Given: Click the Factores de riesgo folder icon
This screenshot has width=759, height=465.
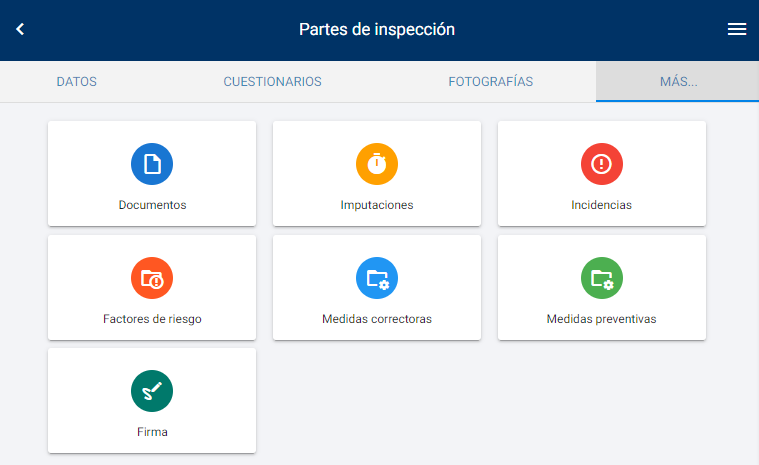Looking at the screenshot, I should click(x=152, y=278).
